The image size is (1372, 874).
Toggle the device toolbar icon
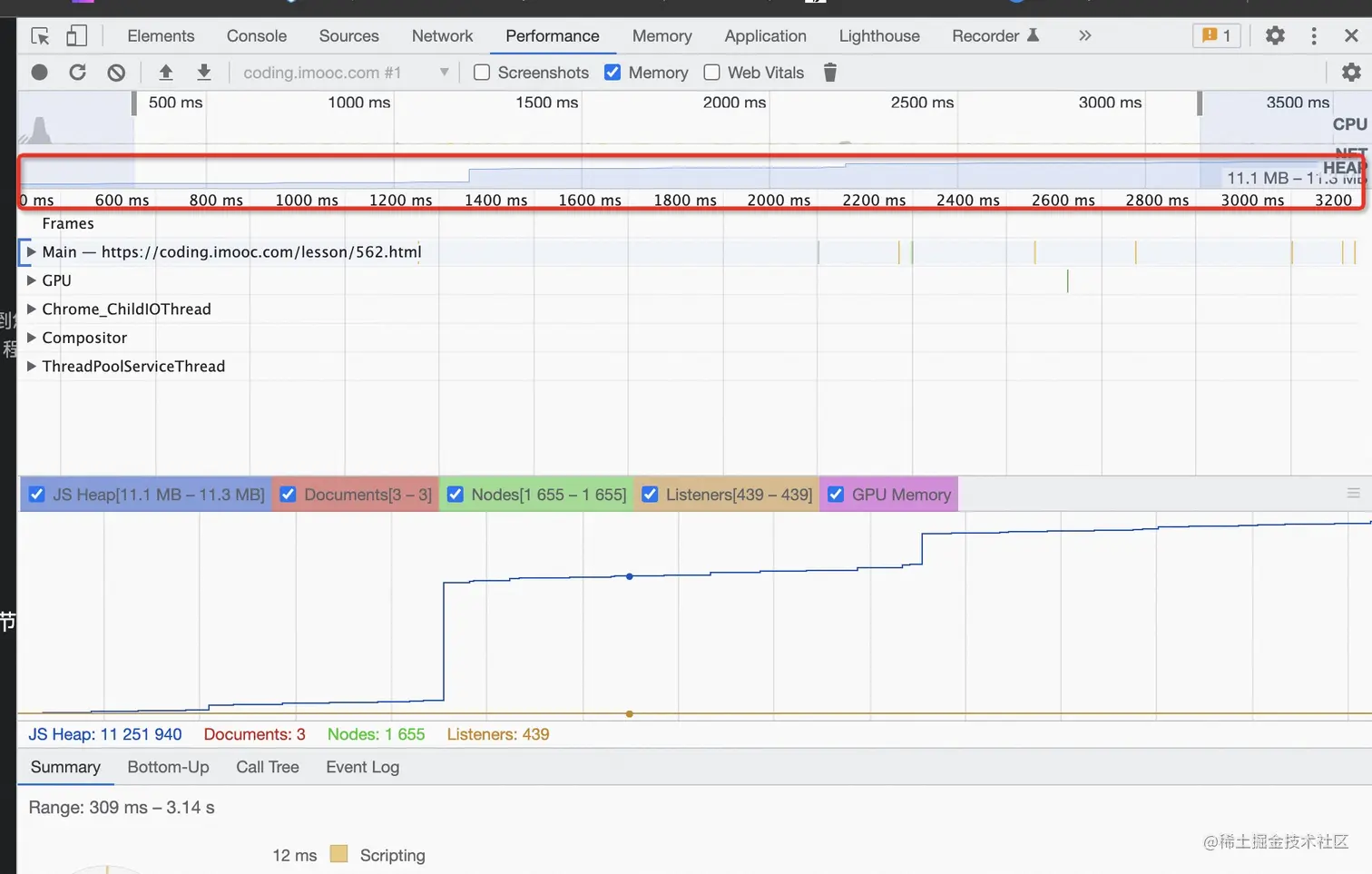76,36
